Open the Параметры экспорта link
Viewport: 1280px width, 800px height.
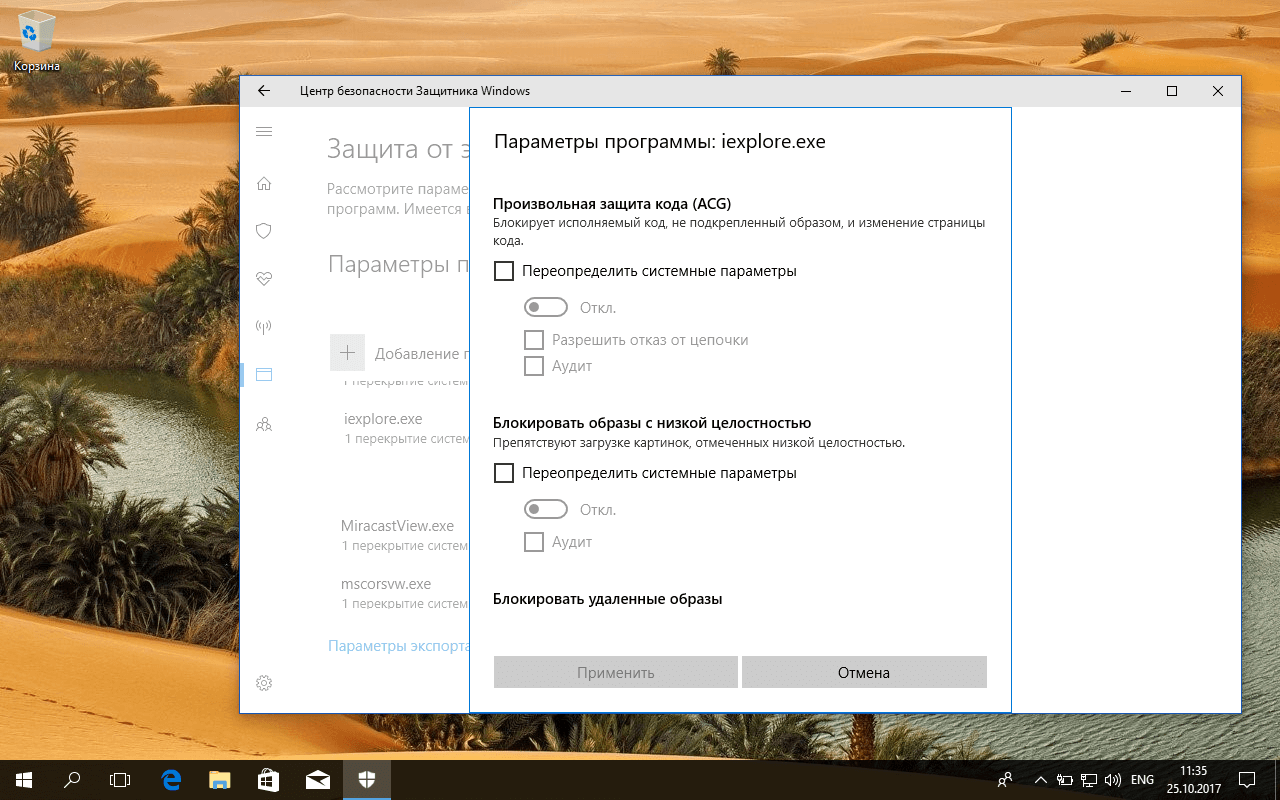coord(399,646)
